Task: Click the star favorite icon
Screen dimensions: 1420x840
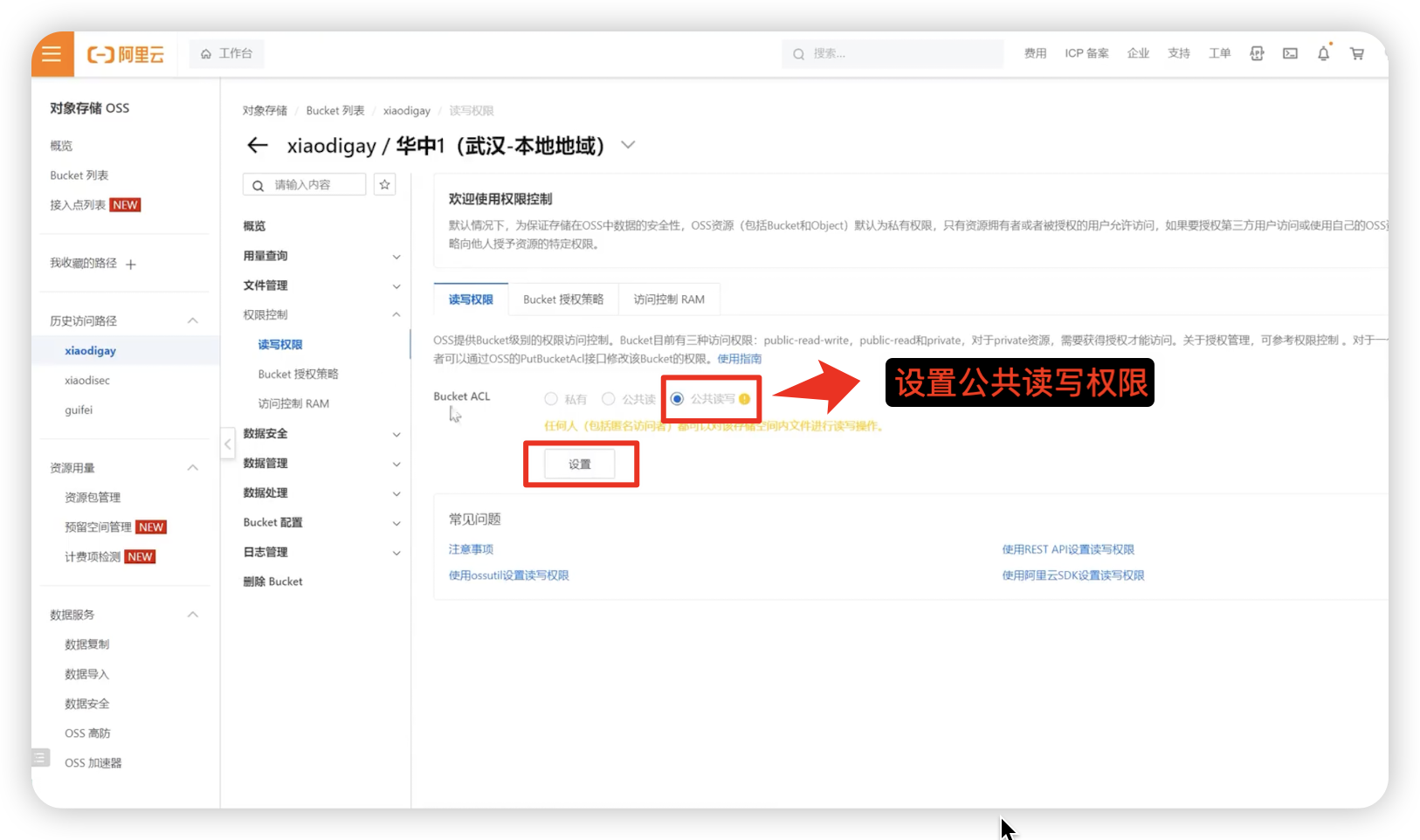Action: coord(384,184)
